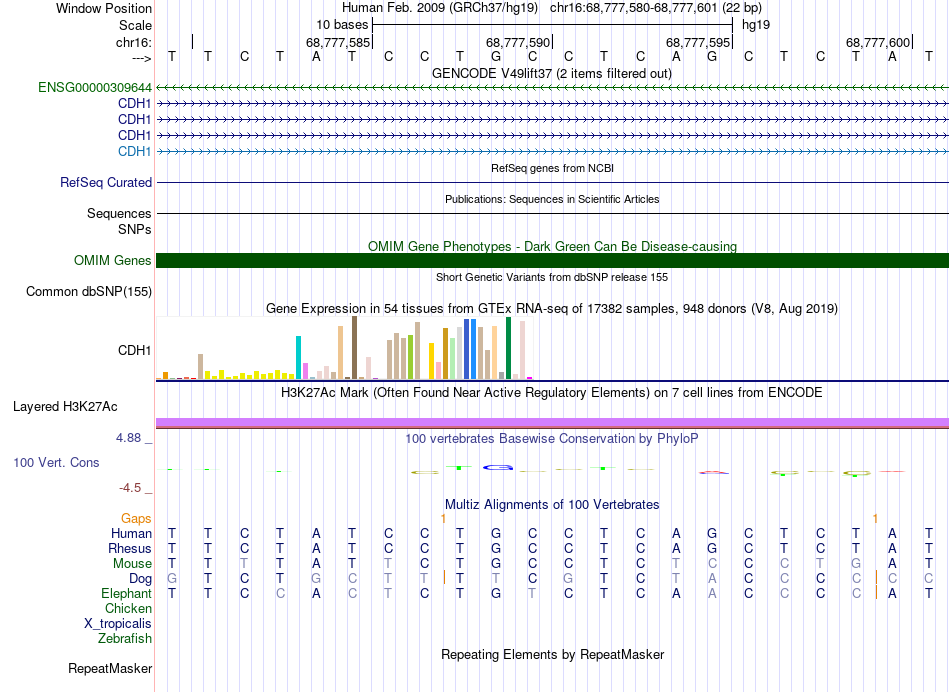Open the Layered H3K27Ac track label
This screenshot has width=950, height=692.
(x=65, y=407)
